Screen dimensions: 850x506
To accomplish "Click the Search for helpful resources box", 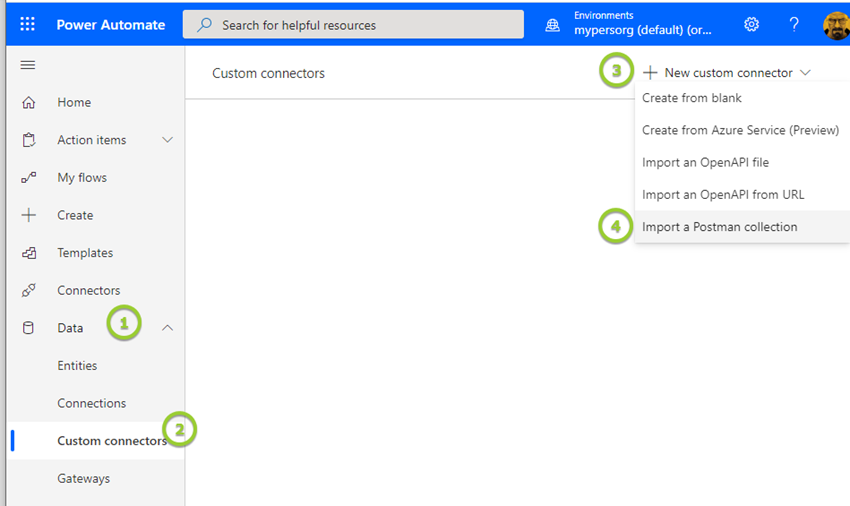I will coord(353,25).
